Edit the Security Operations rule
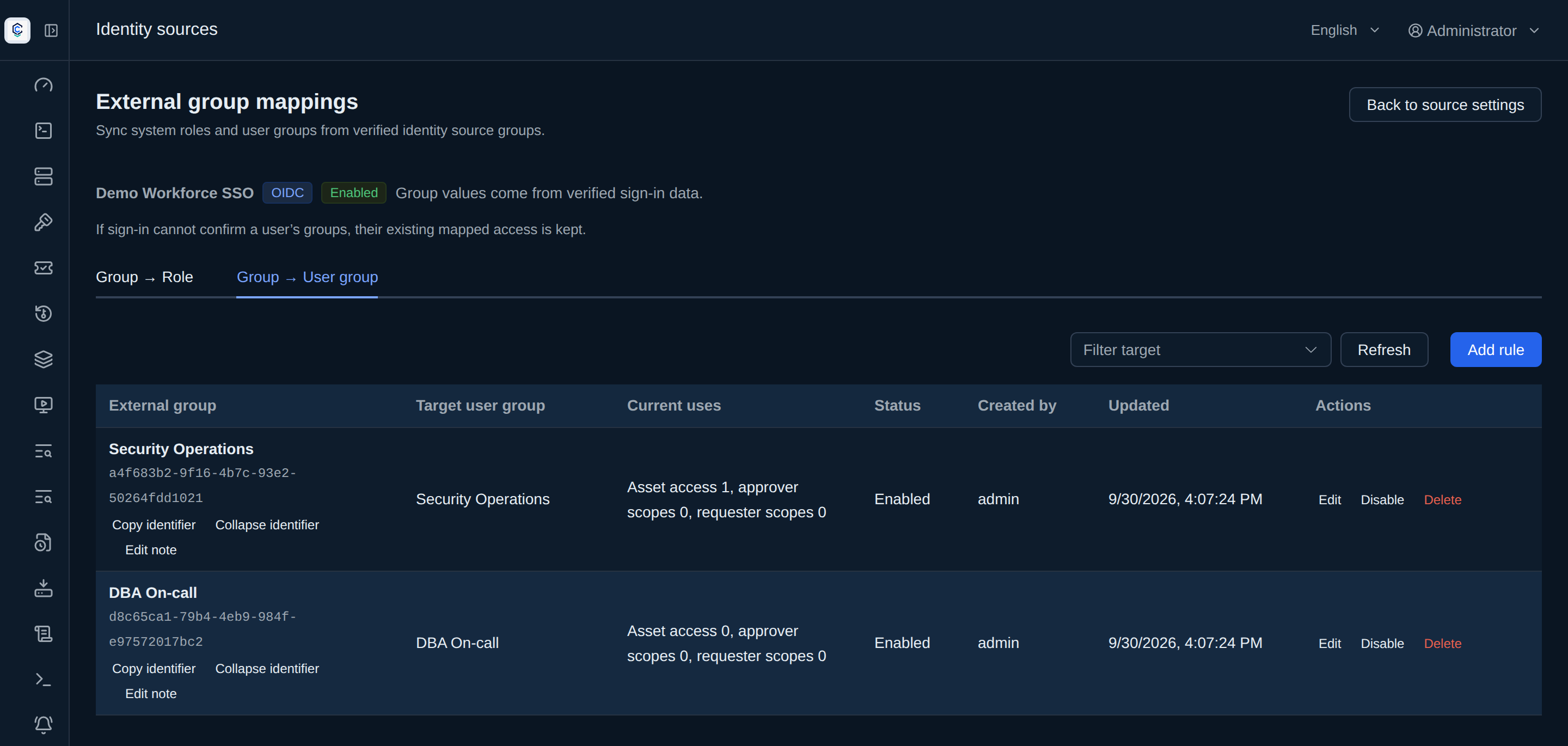 [1330, 500]
